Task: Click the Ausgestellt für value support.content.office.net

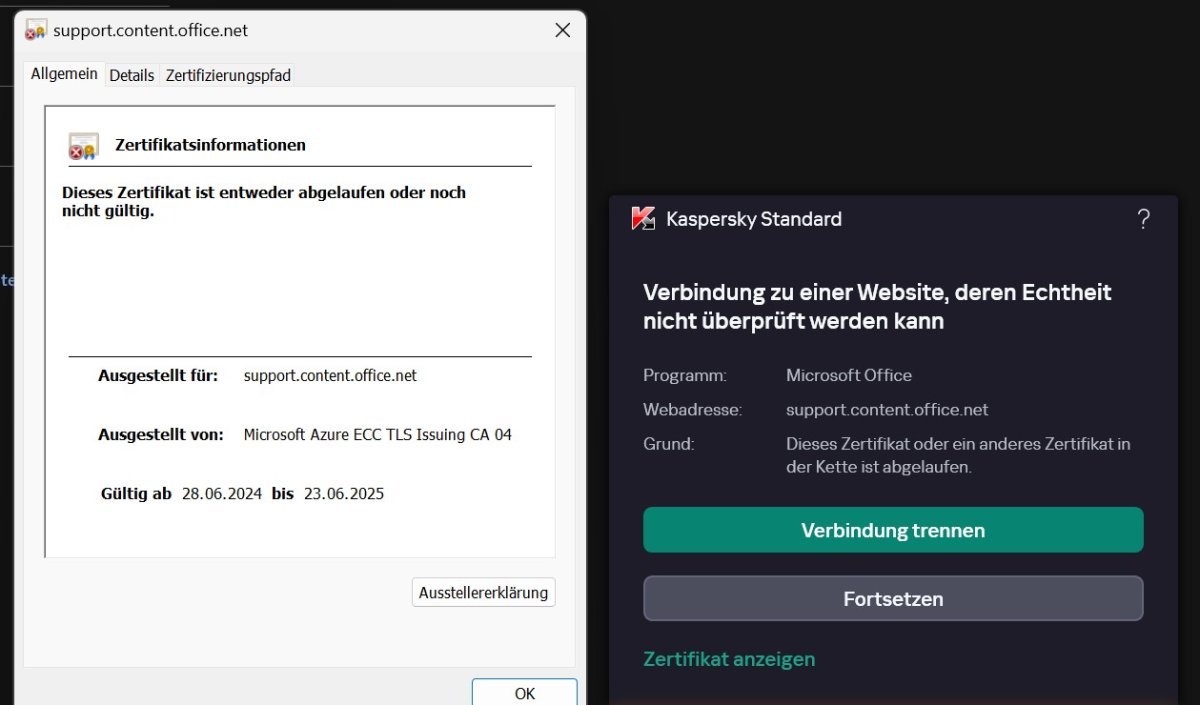Action: click(330, 376)
